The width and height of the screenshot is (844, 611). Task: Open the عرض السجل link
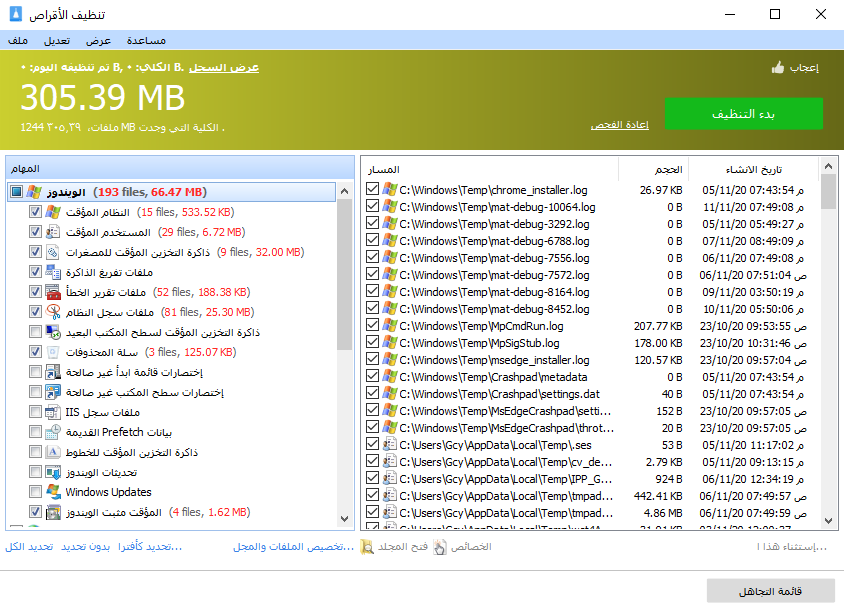(224, 67)
